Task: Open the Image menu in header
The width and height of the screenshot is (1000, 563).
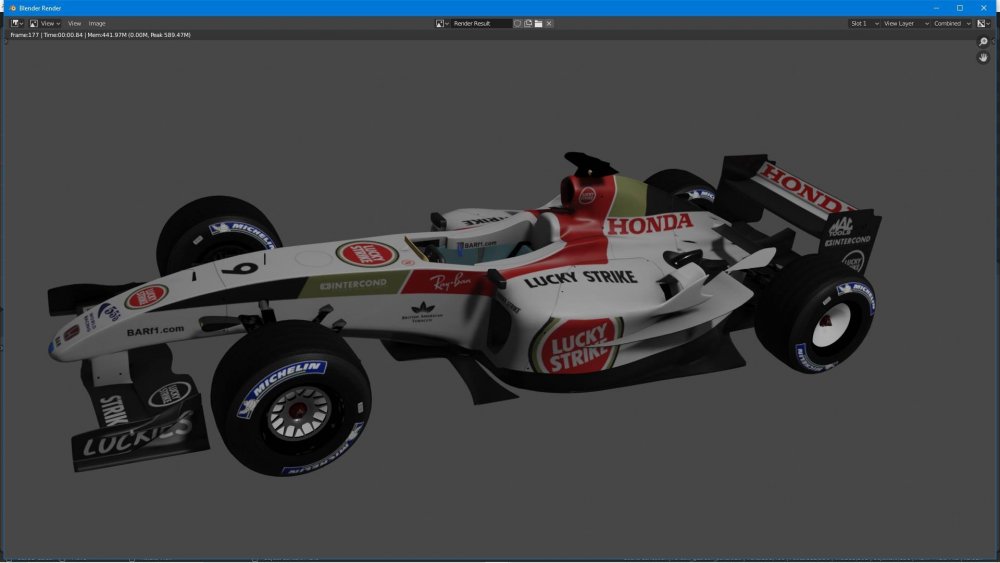Action: (97, 24)
